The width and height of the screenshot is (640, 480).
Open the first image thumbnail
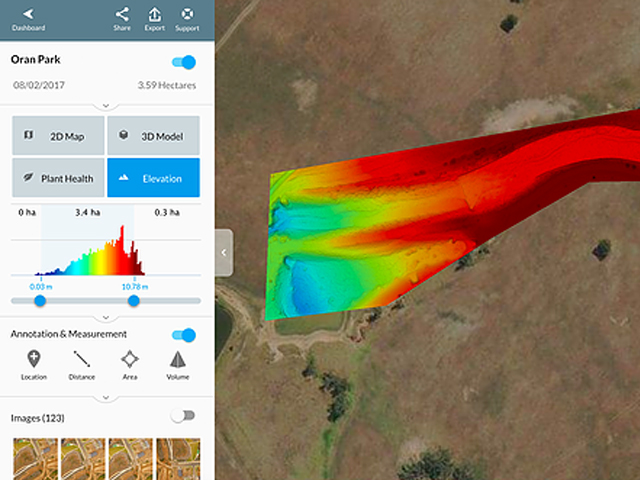pos(34,458)
